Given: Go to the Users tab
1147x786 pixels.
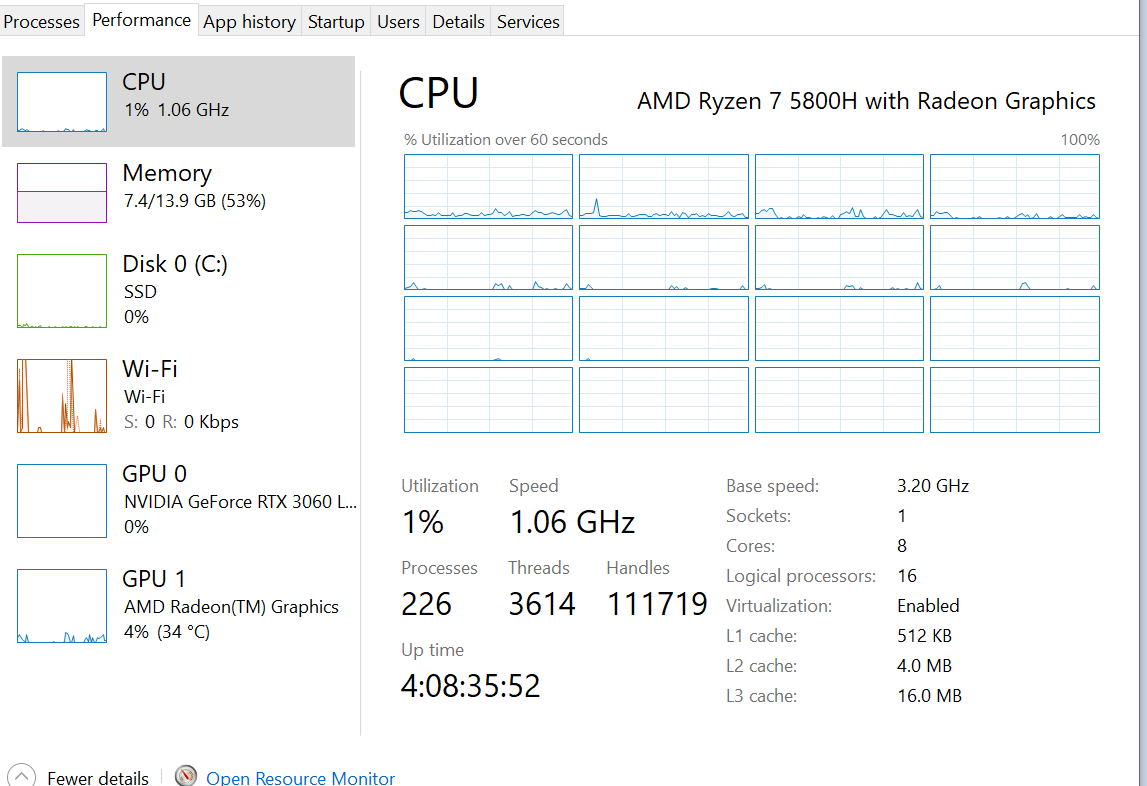Looking at the screenshot, I should [x=398, y=21].
